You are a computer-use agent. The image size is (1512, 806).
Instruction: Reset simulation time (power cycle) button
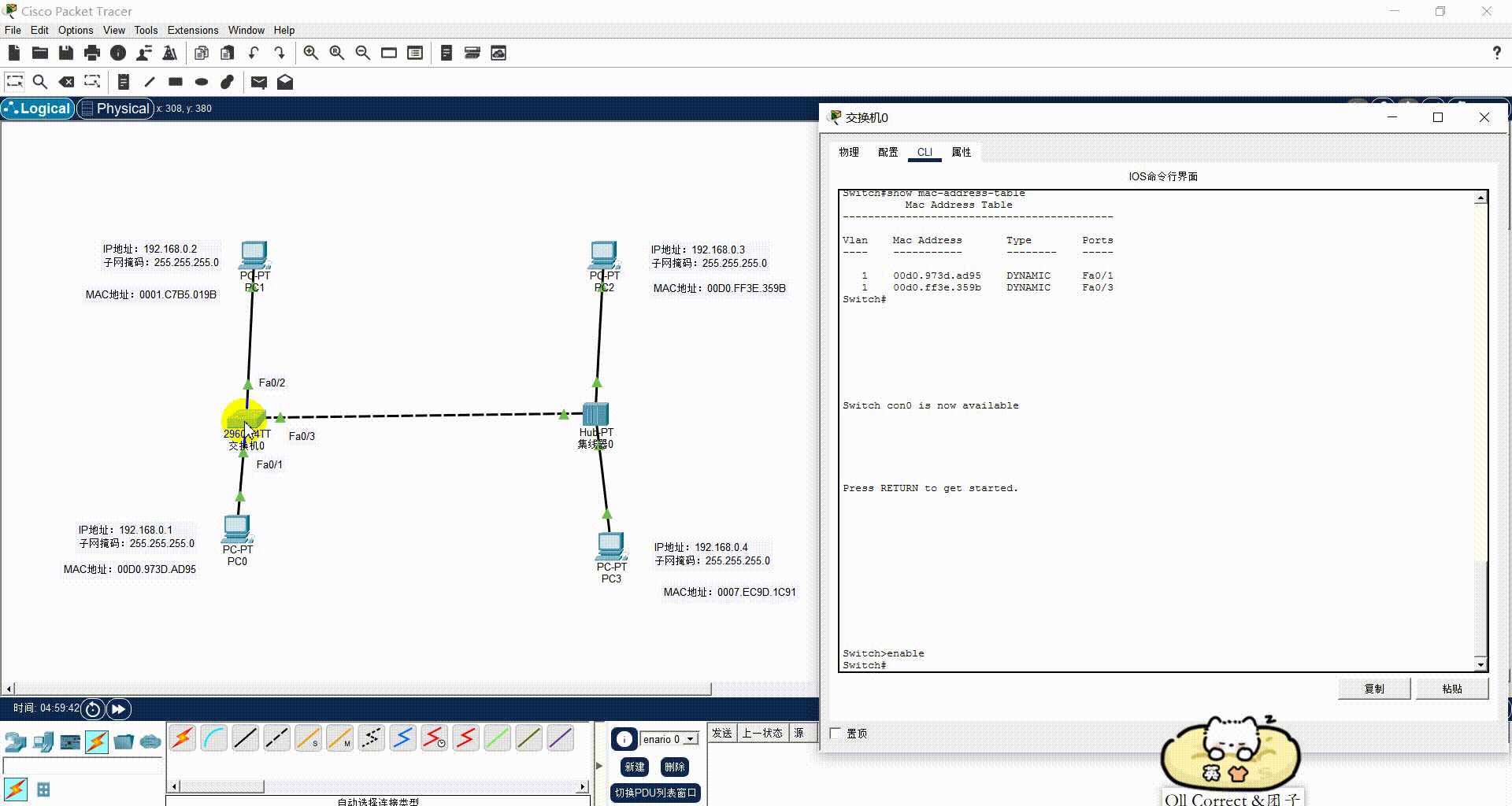pos(93,708)
